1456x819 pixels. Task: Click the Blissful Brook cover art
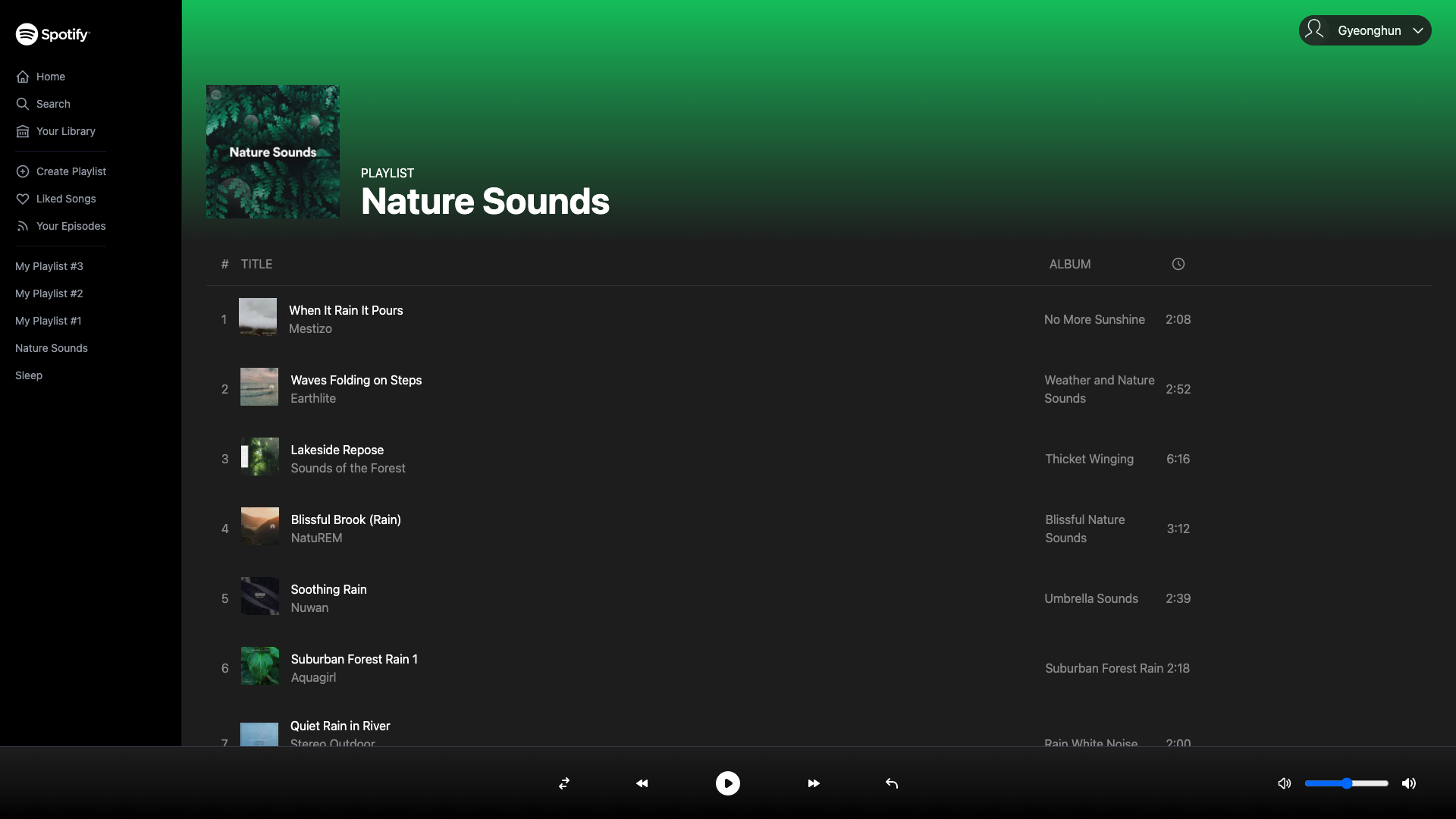(260, 526)
